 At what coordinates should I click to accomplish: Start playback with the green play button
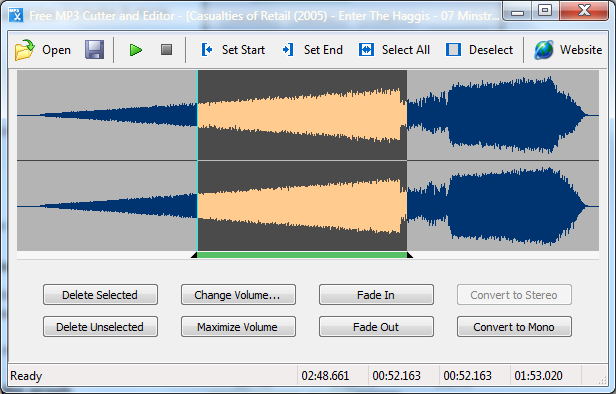click(x=136, y=50)
